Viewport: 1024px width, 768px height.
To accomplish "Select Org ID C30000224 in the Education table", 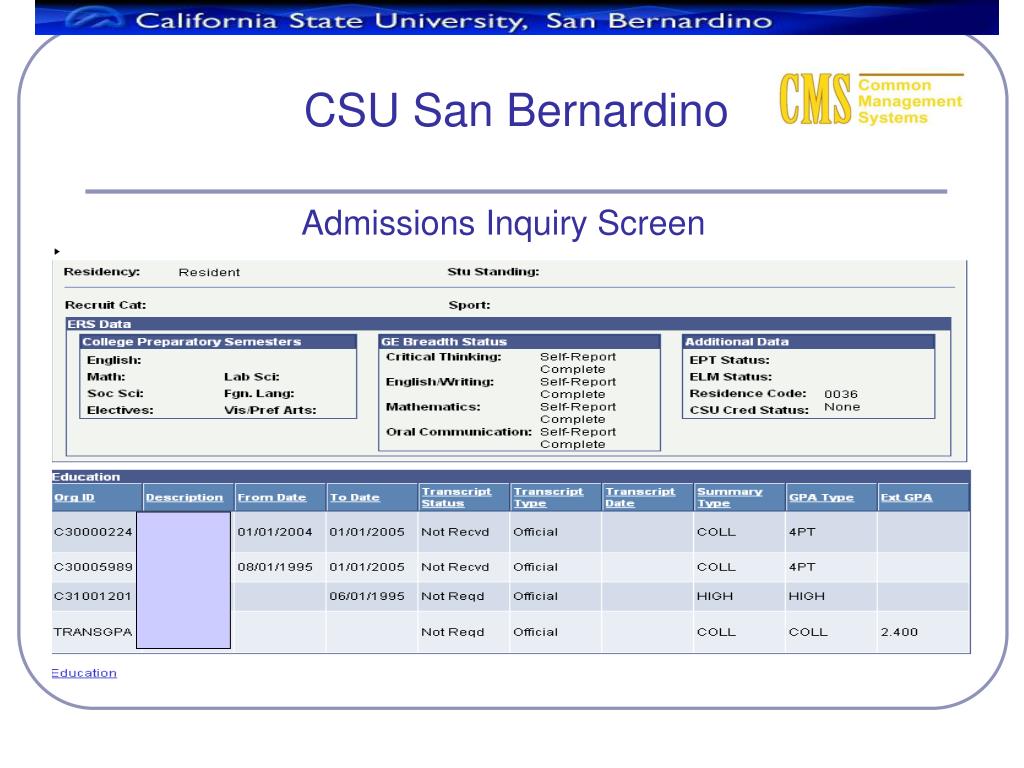I will (93, 532).
